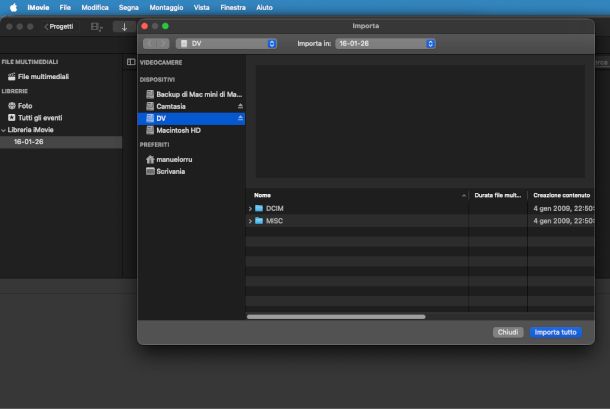Open the Segna menu
Image resolution: width=610 pixels, height=409 pixels.
[x=129, y=7]
